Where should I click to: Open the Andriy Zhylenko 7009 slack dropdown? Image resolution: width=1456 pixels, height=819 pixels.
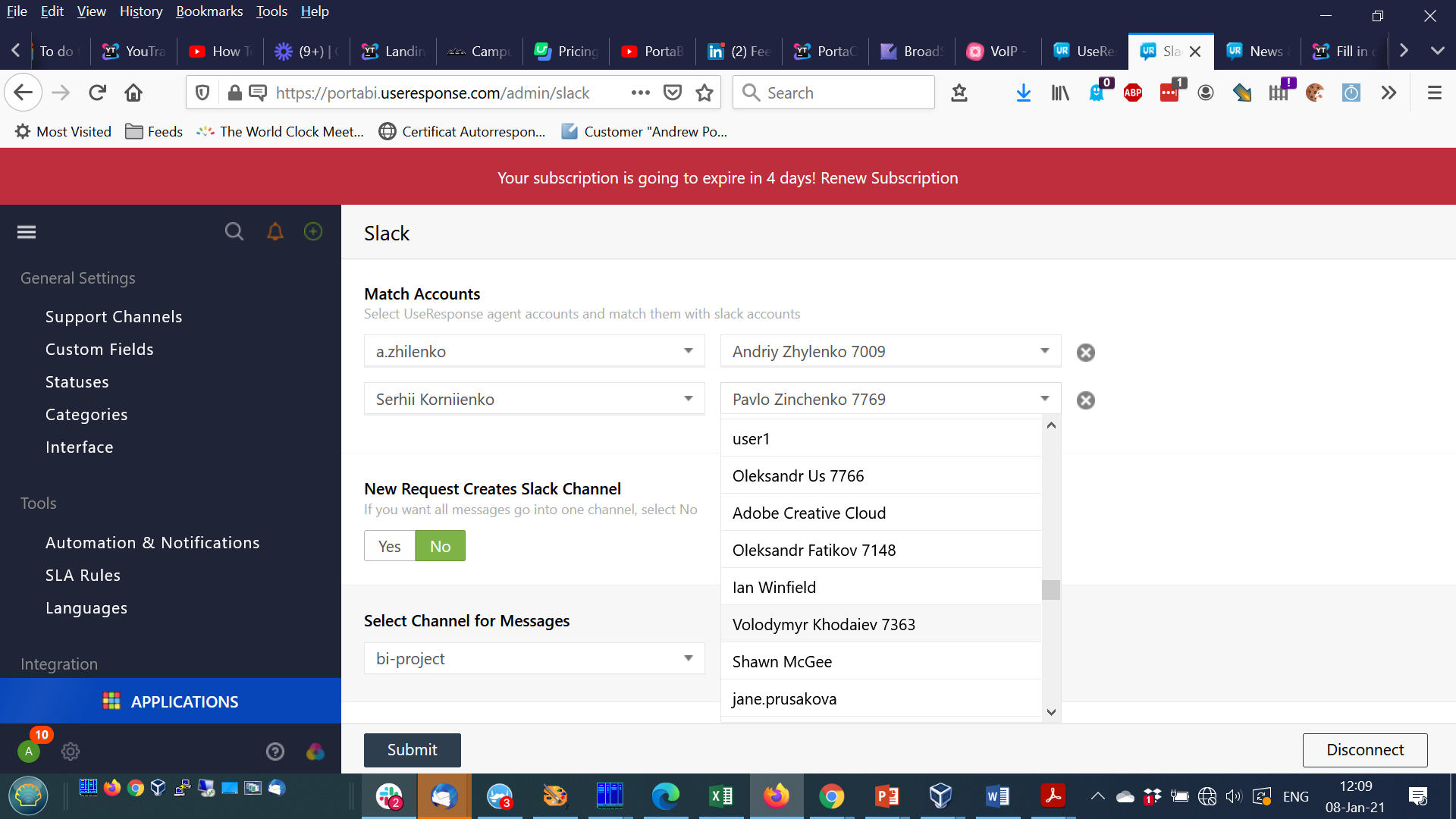coord(890,351)
